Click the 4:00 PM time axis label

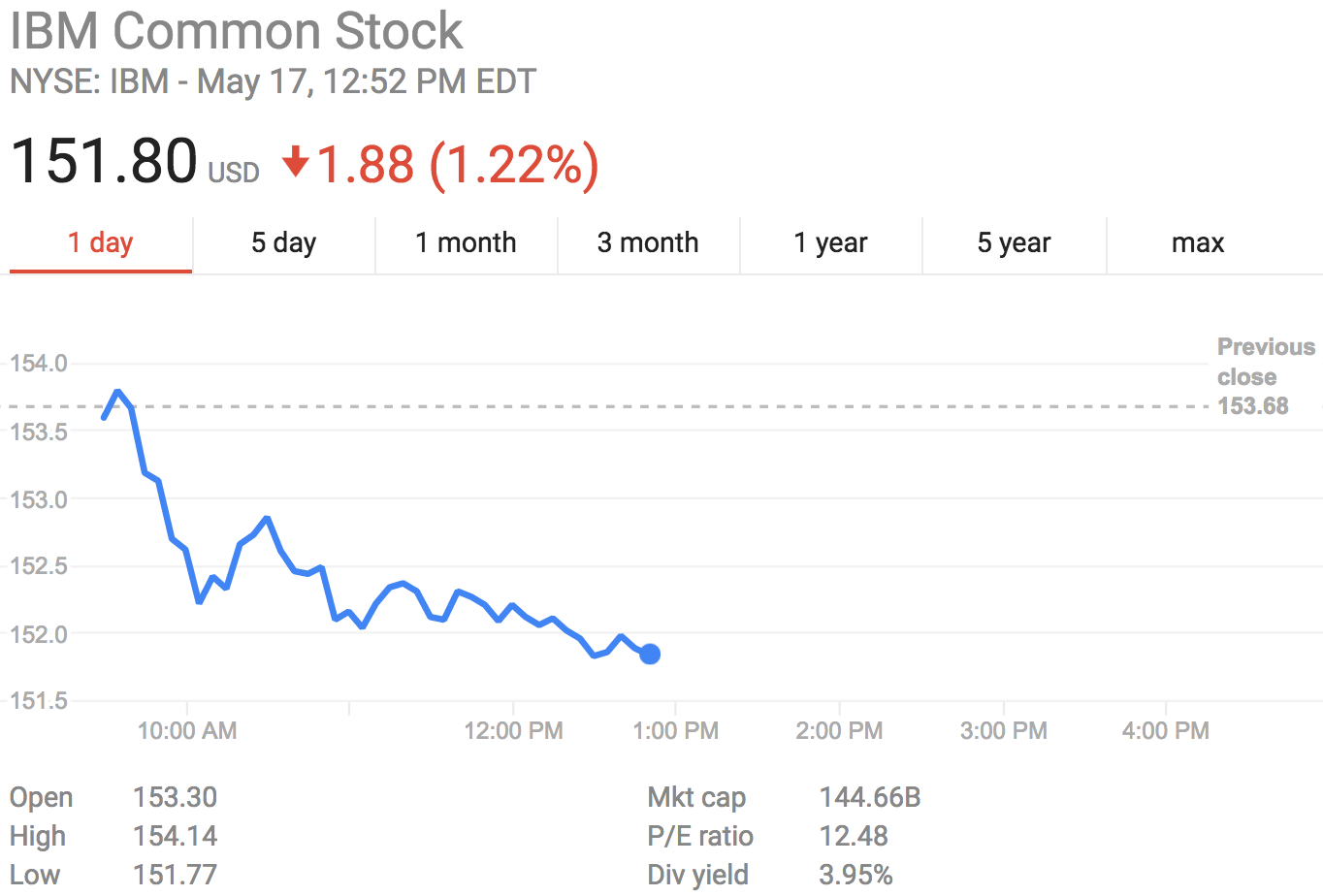1165,731
